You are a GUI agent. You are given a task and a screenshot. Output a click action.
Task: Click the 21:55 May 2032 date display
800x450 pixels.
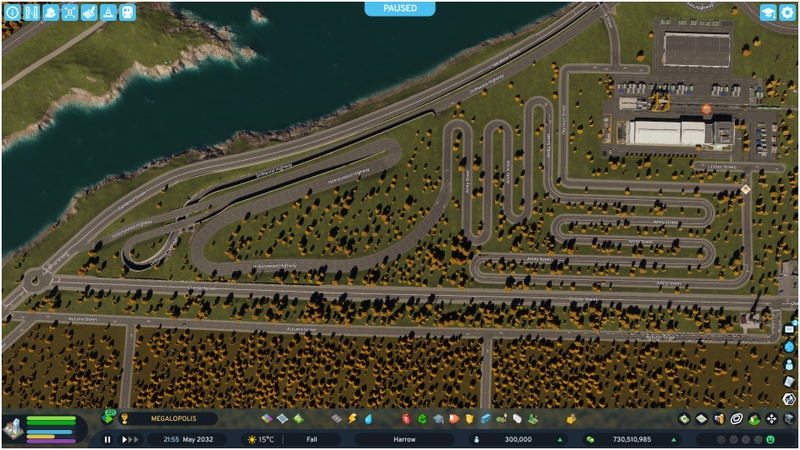coord(188,439)
